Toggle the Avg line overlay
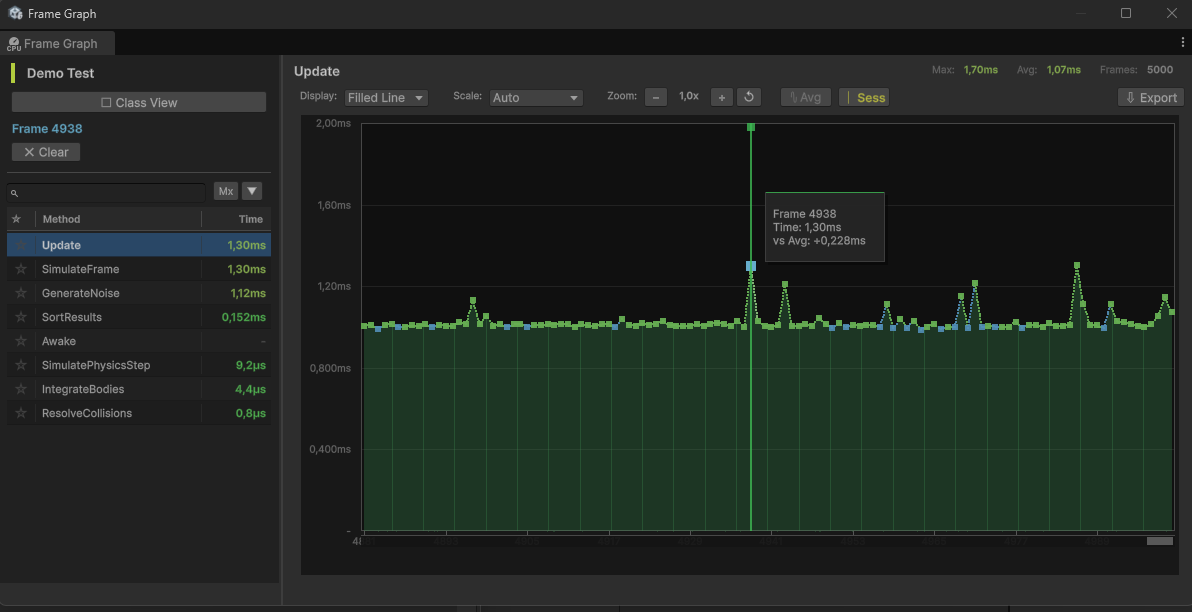Image resolution: width=1192 pixels, height=612 pixels. click(x=806, y=97)
